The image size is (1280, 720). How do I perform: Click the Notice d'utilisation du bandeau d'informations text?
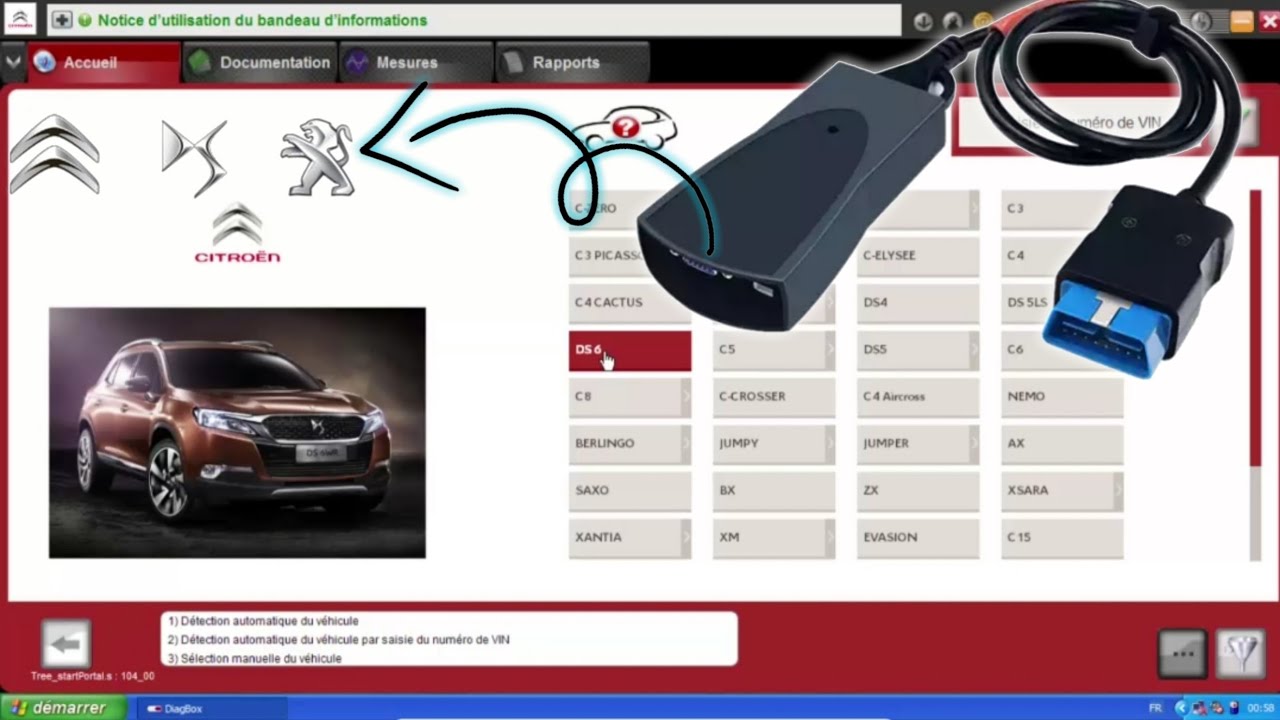click(262, 20)
